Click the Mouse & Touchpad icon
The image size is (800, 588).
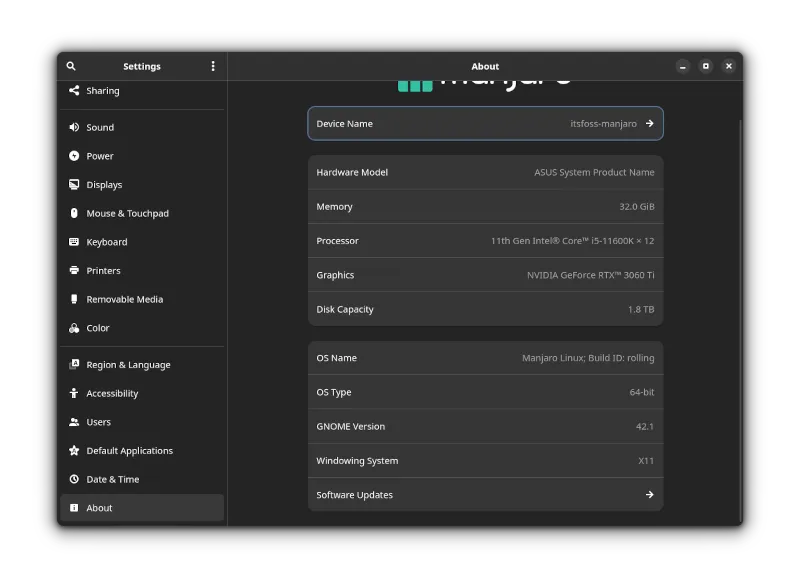[x=72, y=213]
